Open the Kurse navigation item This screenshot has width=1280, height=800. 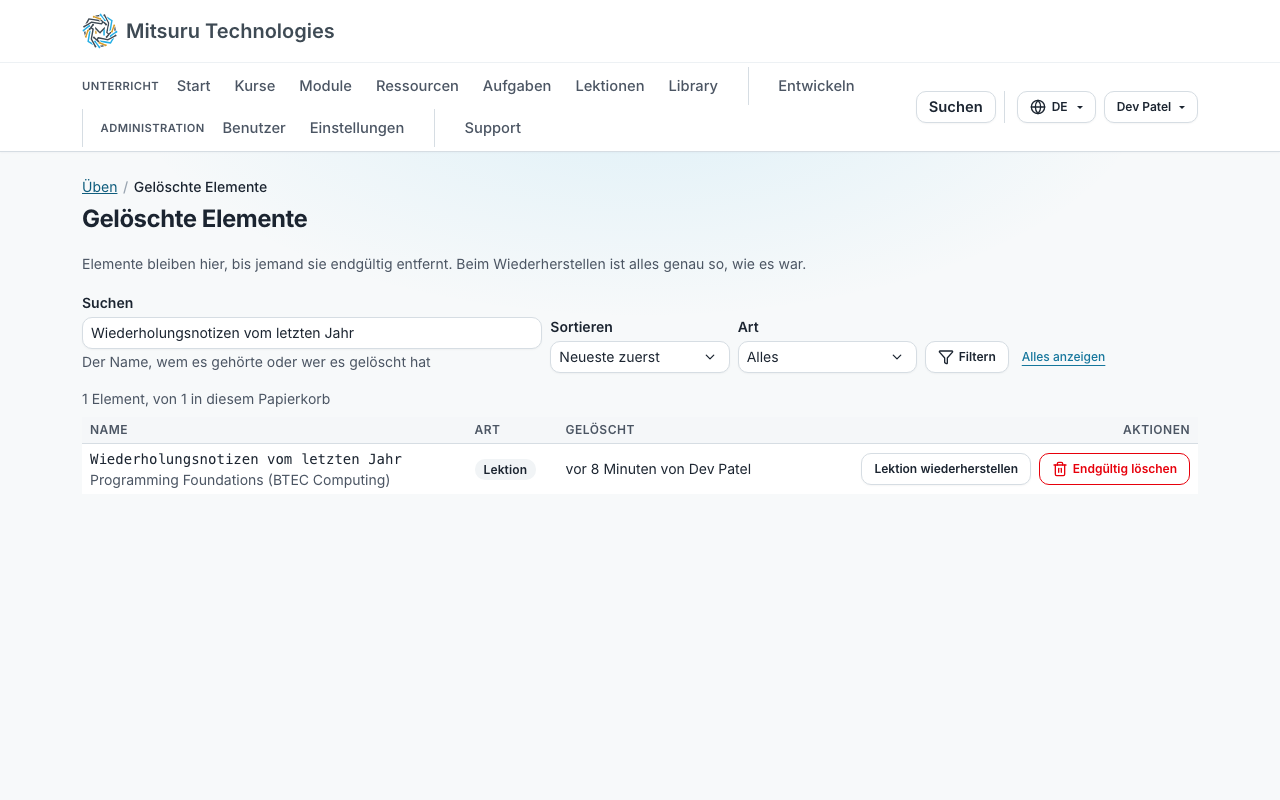pos(255,86)
